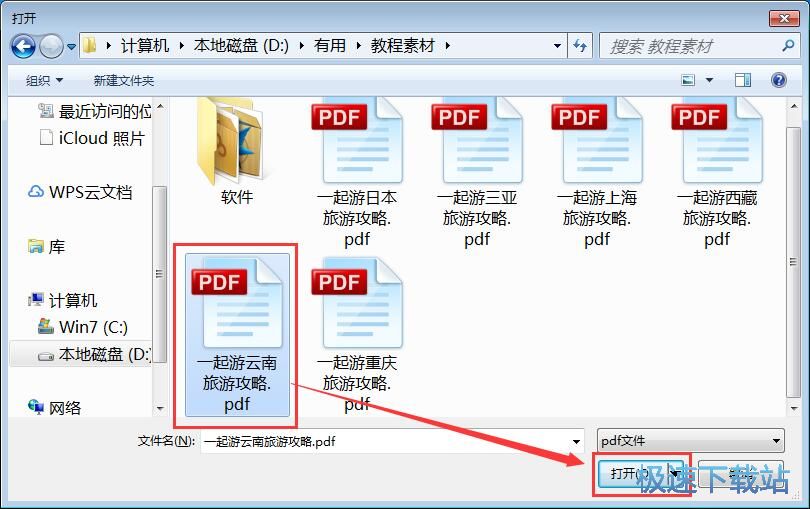This screenshot has height=509, width=810.
Task: Refresh the folder with the refresh icon
Action: click(x=580, y=45)
